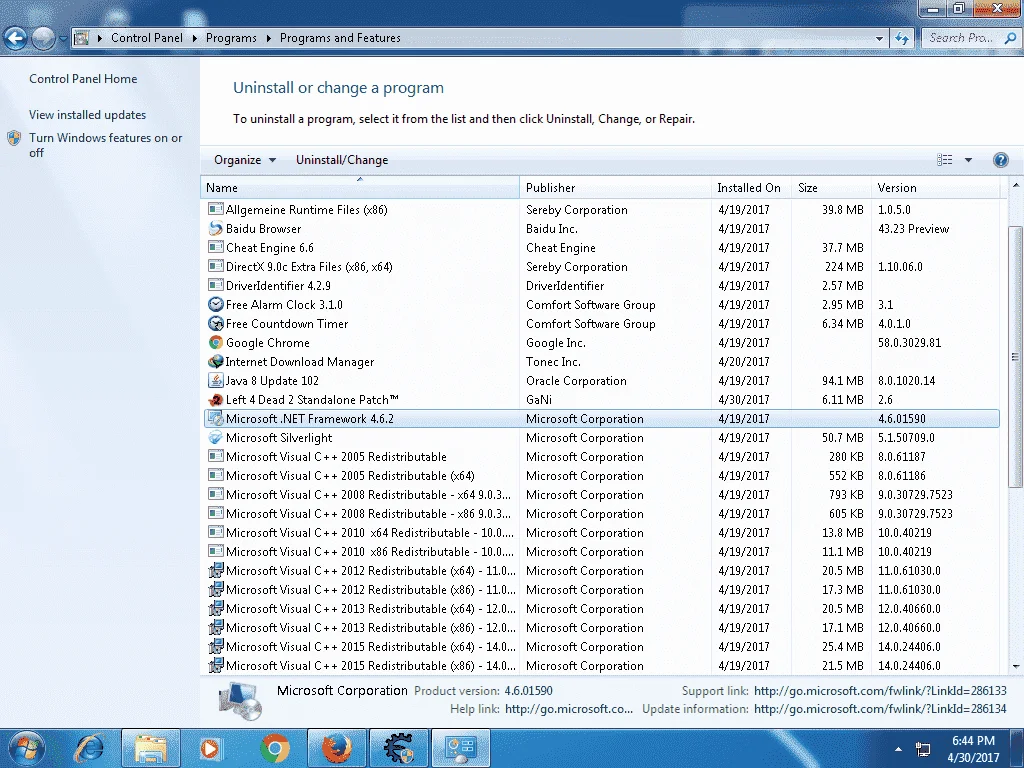Click the Google Chrome list icon
Screen dimensions: 1024x768
point(216,342)
